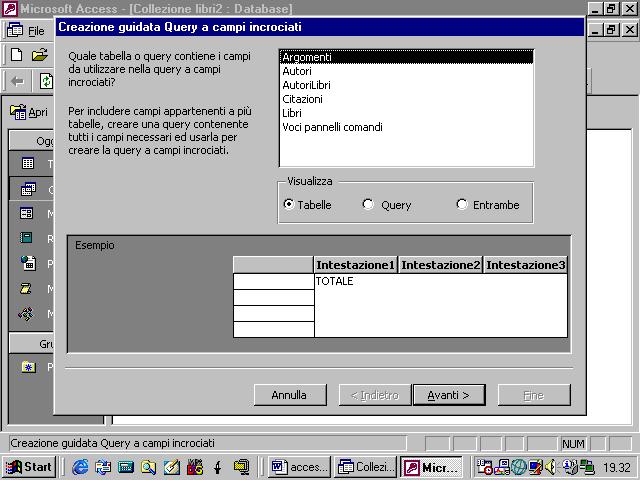Viewport: 640px width, 480px height.
Task: Click the magnifier search quick launch icon
Action: click(x=149, y=467)
